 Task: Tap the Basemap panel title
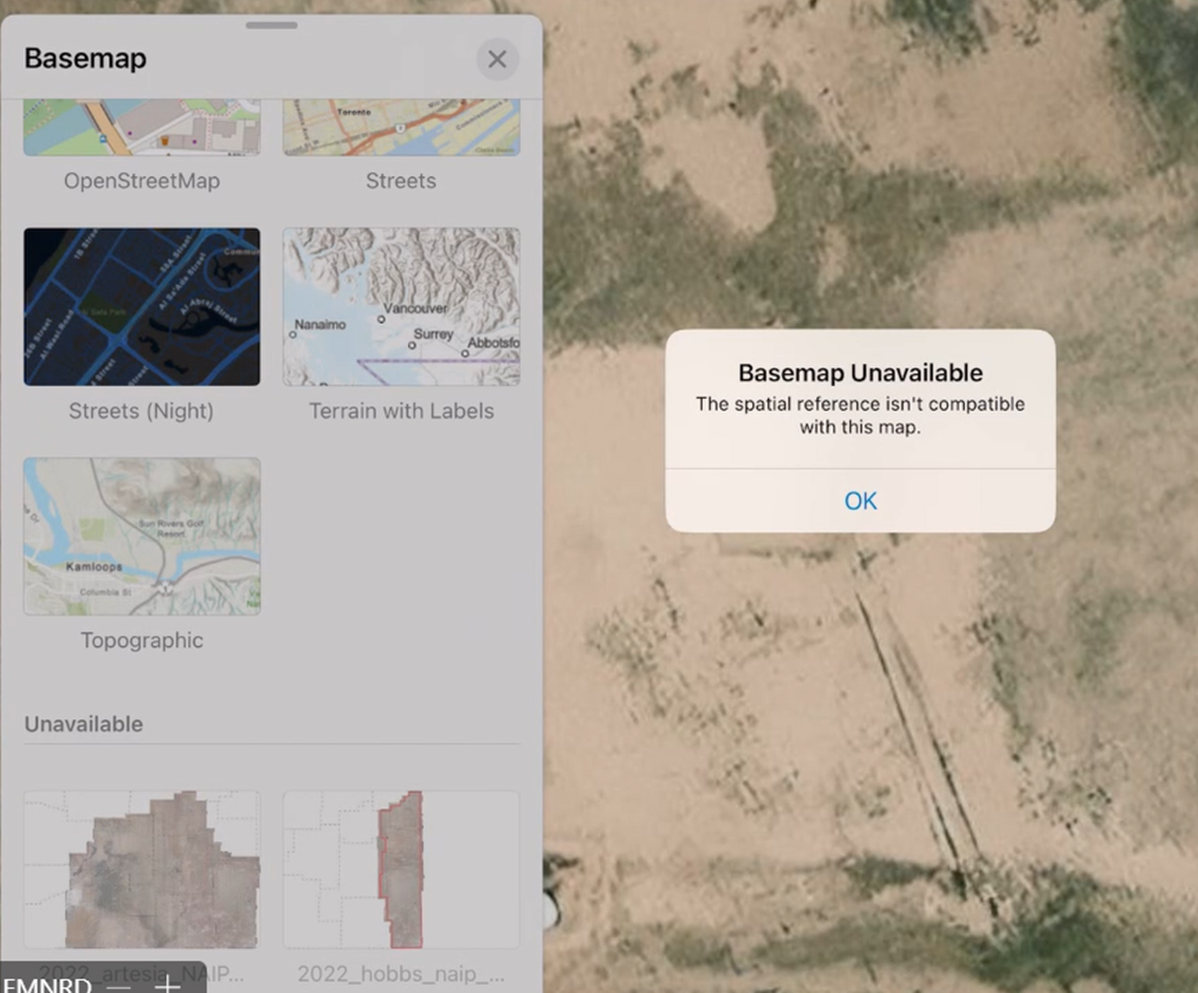click(x=85, y=58)
